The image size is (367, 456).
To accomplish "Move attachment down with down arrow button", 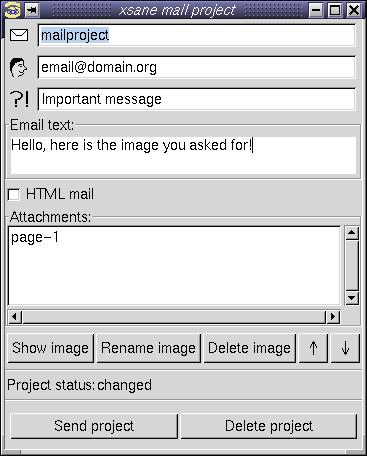I will pyautogui.click(x=345, y=348).
